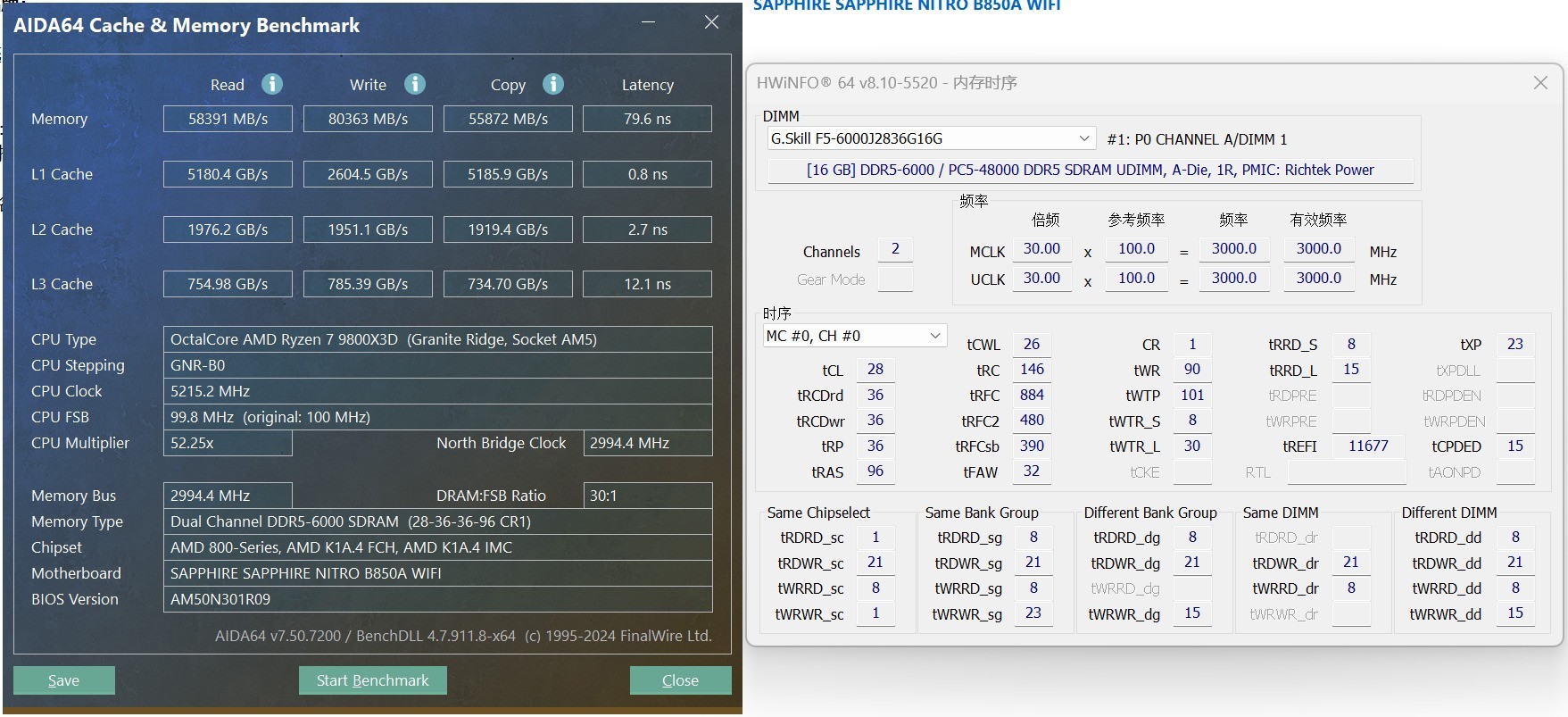Click the Read info icon
Screen dimensions: 1568x717
(x=272, y=84)
